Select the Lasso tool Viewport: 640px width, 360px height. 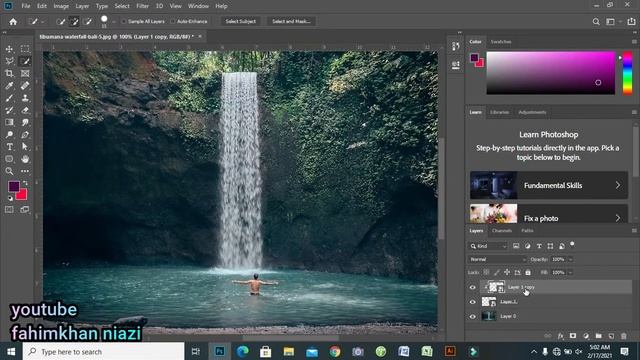coord(9,61)
